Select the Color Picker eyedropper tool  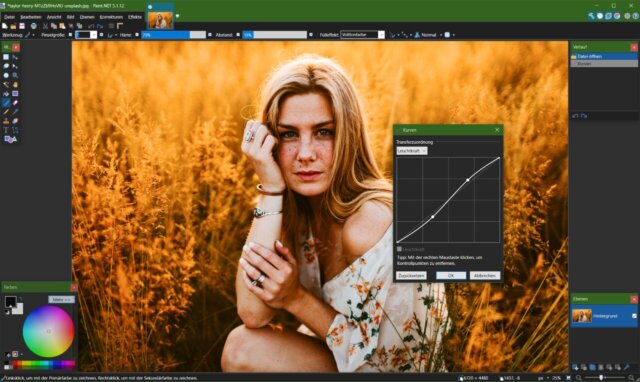click(15, 112)
